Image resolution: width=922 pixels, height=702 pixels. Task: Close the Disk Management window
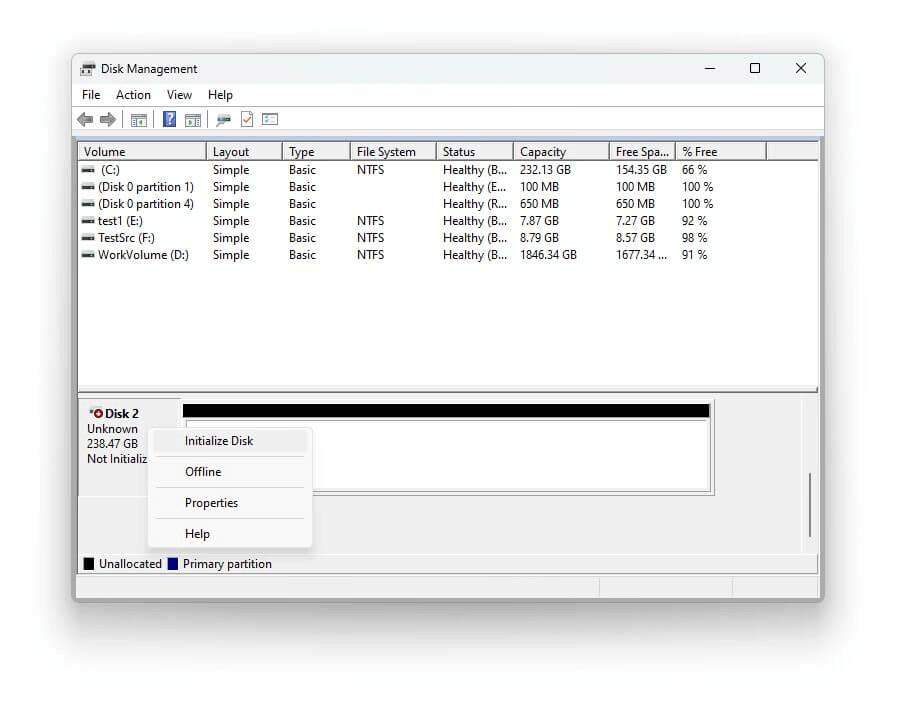[801, 69]
